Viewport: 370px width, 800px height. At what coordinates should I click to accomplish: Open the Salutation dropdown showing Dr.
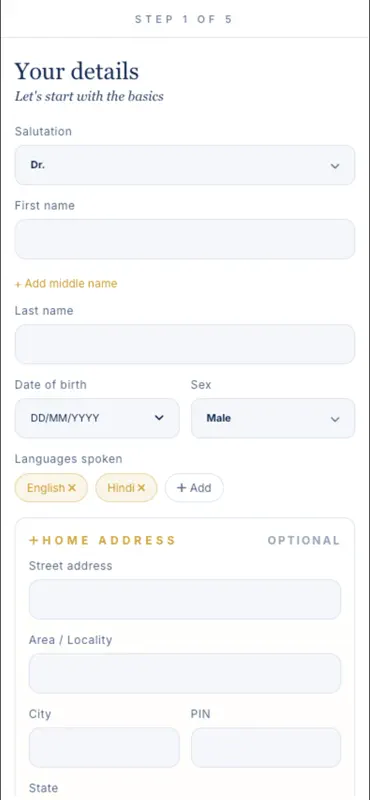(185, 165)
